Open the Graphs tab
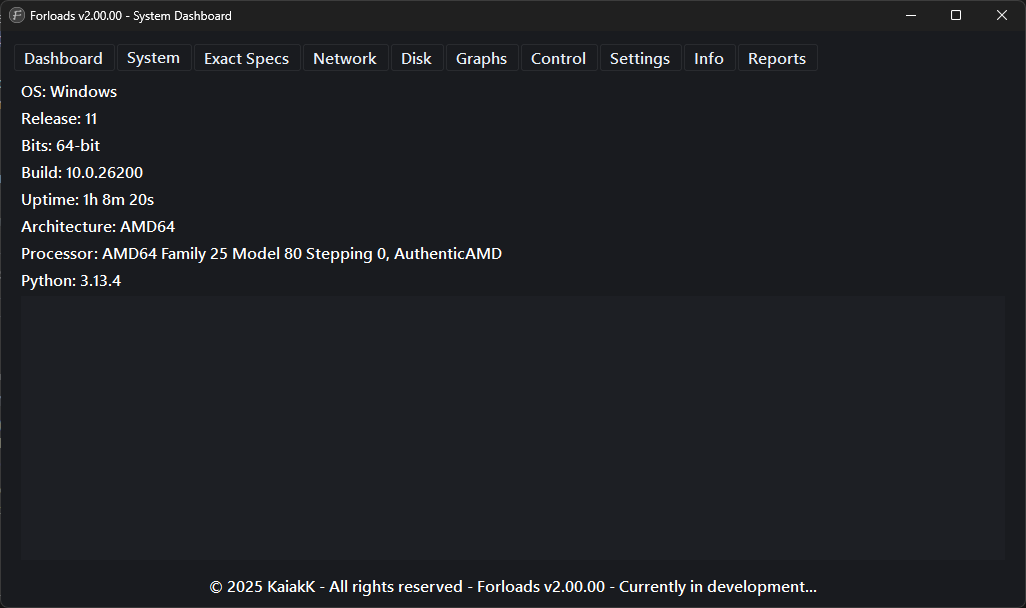The height and width of the screenshot is (608, 1026). tap(481, 58)
